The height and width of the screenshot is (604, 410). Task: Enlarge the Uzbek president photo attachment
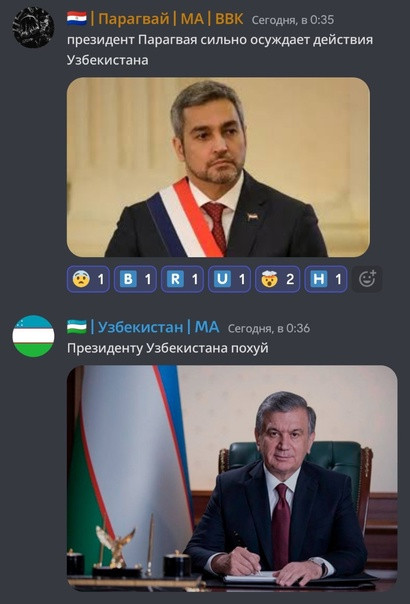pos(232,478)
